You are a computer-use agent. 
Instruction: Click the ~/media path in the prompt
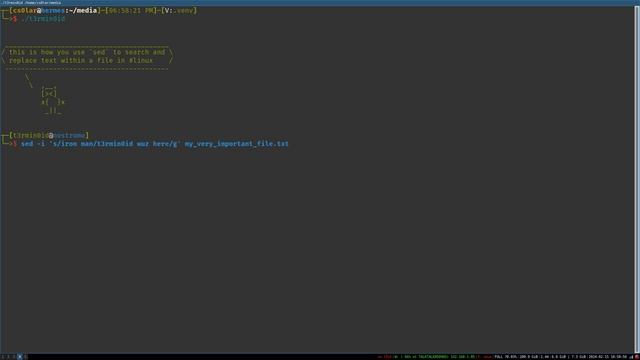pos(83,10)
